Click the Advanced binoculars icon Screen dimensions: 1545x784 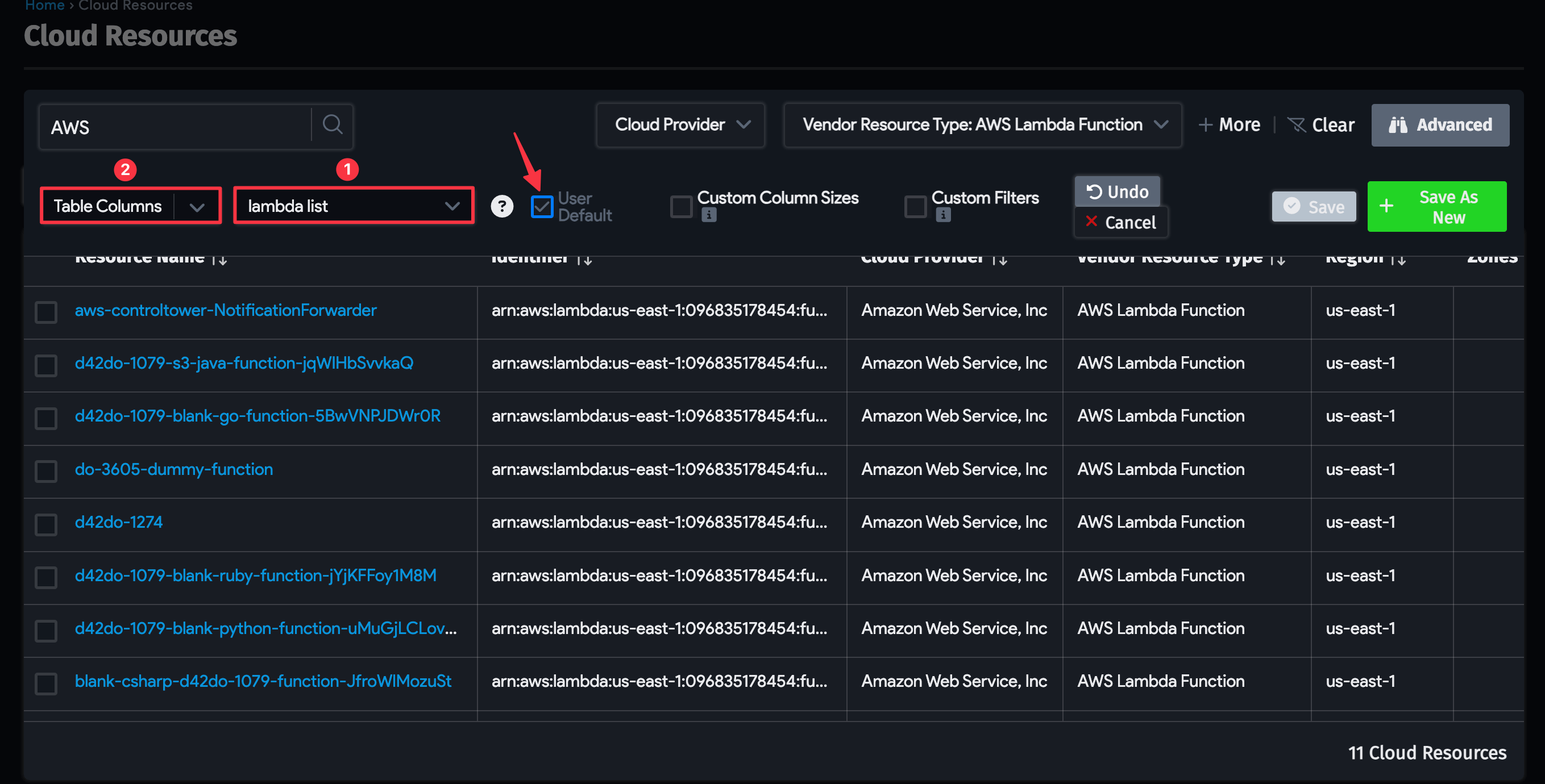tap(1400, 126)
